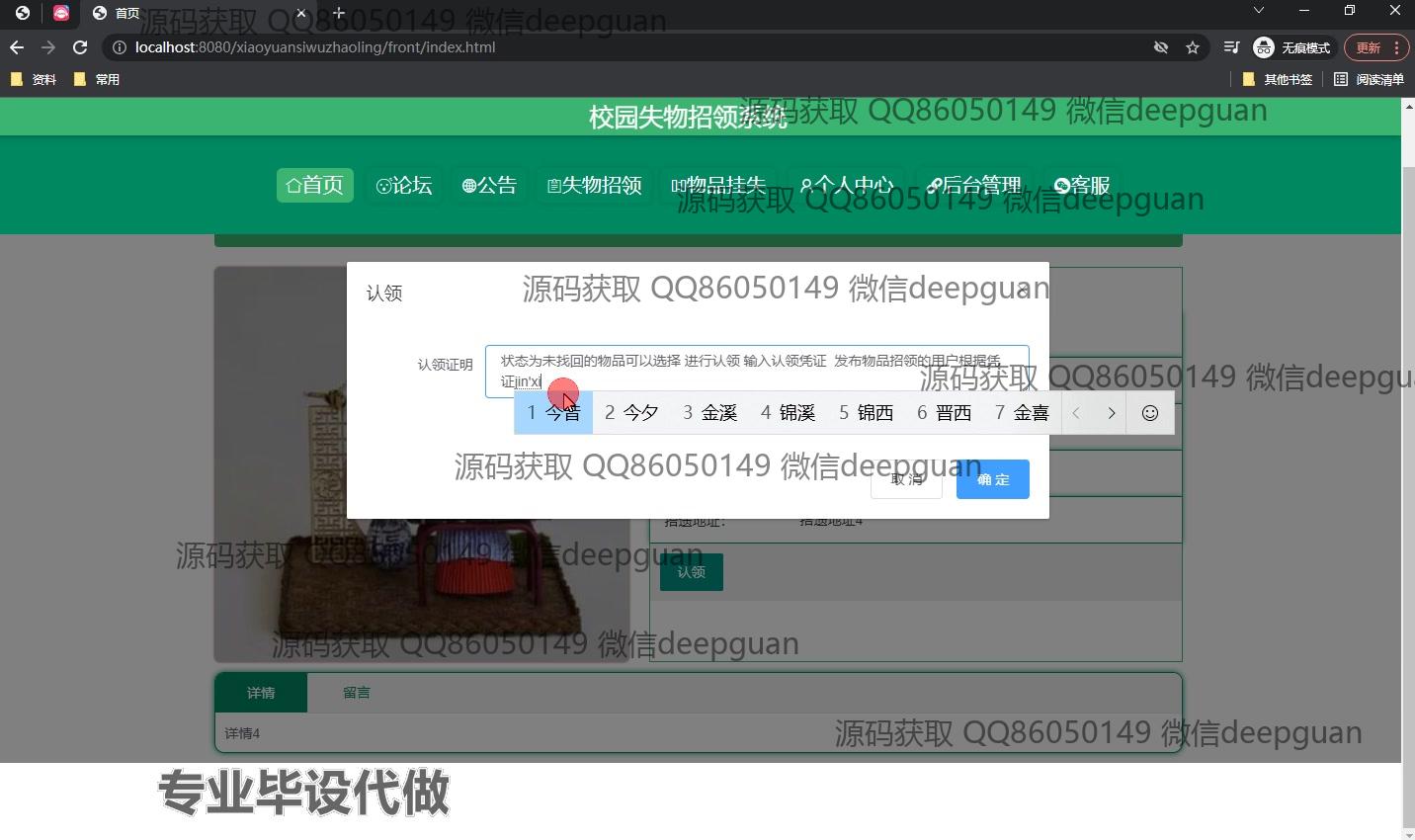Screen dimensions: 1415x840
Task: Reload the current page
Action: tap(81, 47)
